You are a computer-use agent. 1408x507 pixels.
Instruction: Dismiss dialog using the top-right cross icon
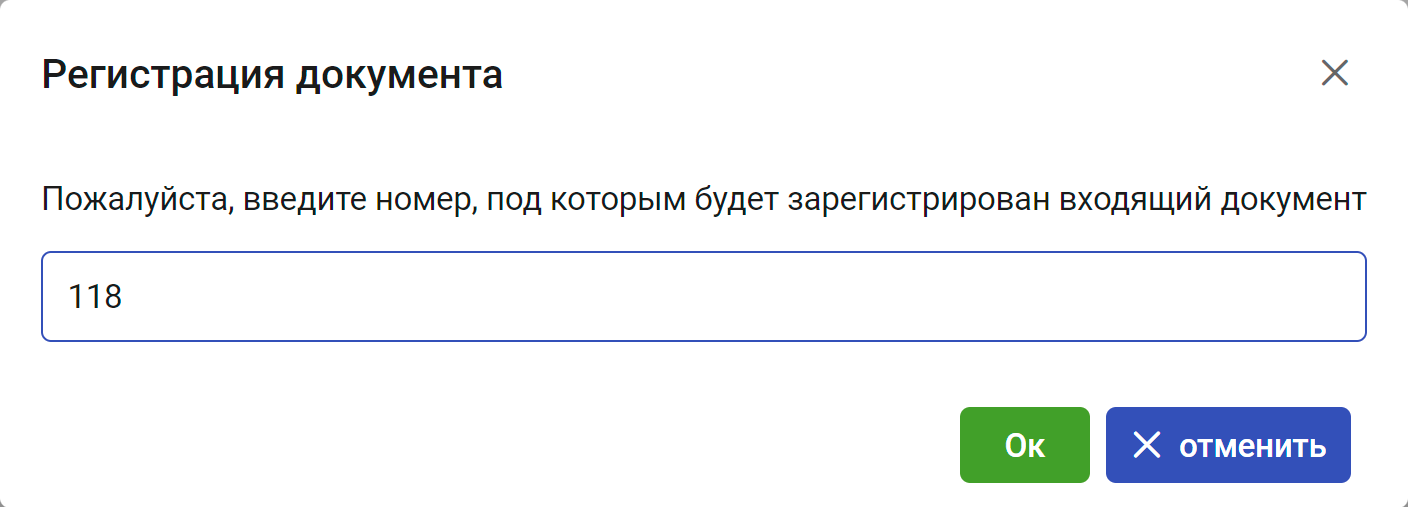1334,73
